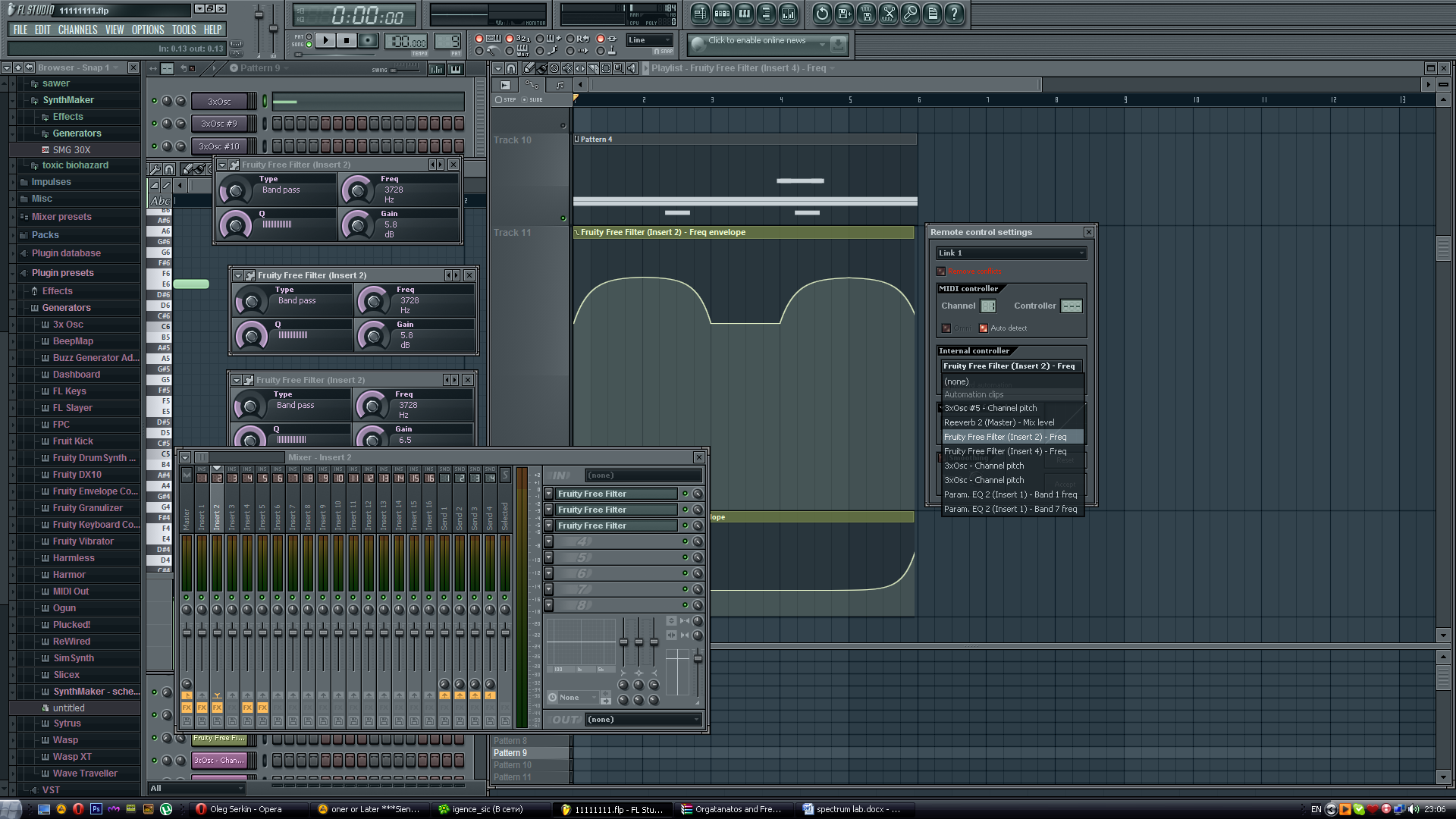Choose the Select tool in Playlist toolbar

(606, 68)
